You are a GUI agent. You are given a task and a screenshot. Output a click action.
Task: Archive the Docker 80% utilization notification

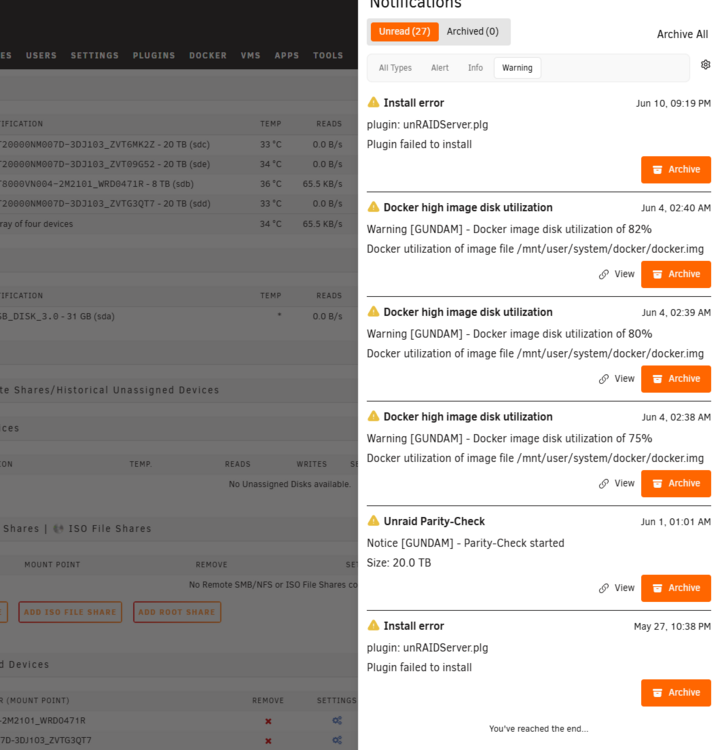(676, 379)
